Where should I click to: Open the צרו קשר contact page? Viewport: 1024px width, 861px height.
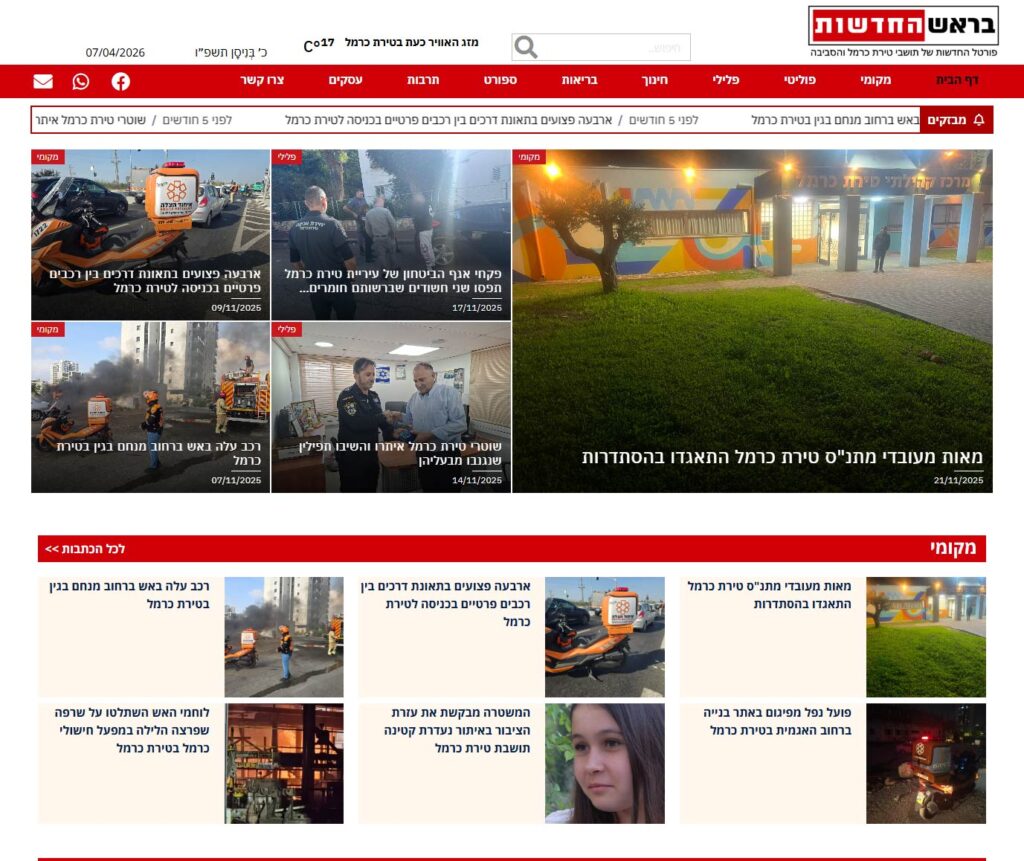269,81
